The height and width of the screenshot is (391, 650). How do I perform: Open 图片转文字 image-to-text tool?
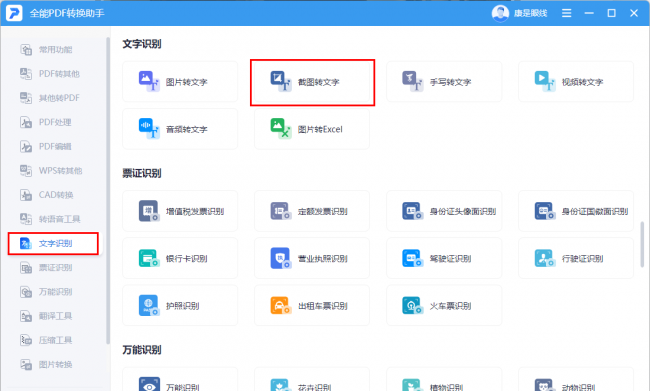pos(180,82)
